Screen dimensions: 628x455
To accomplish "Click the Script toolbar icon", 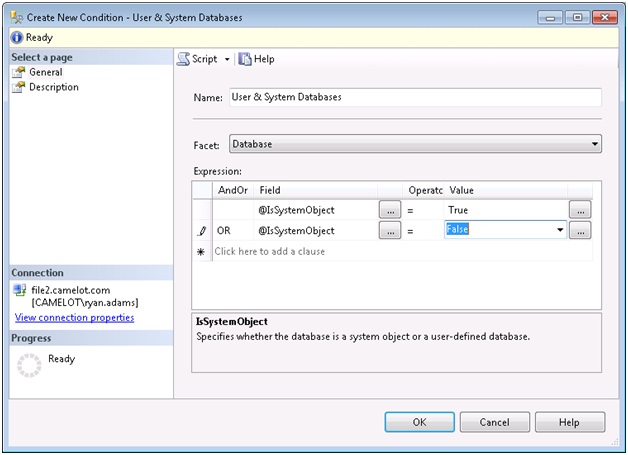I will 184,59.
